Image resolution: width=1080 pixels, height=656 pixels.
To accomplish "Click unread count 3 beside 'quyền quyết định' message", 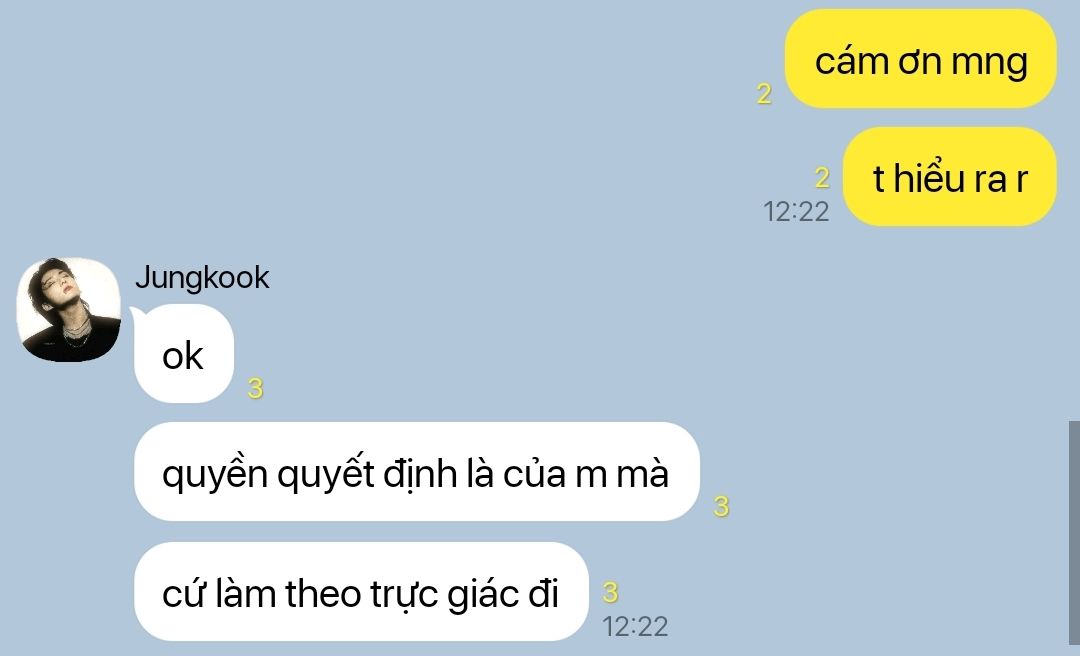I will tap(721, 506).
